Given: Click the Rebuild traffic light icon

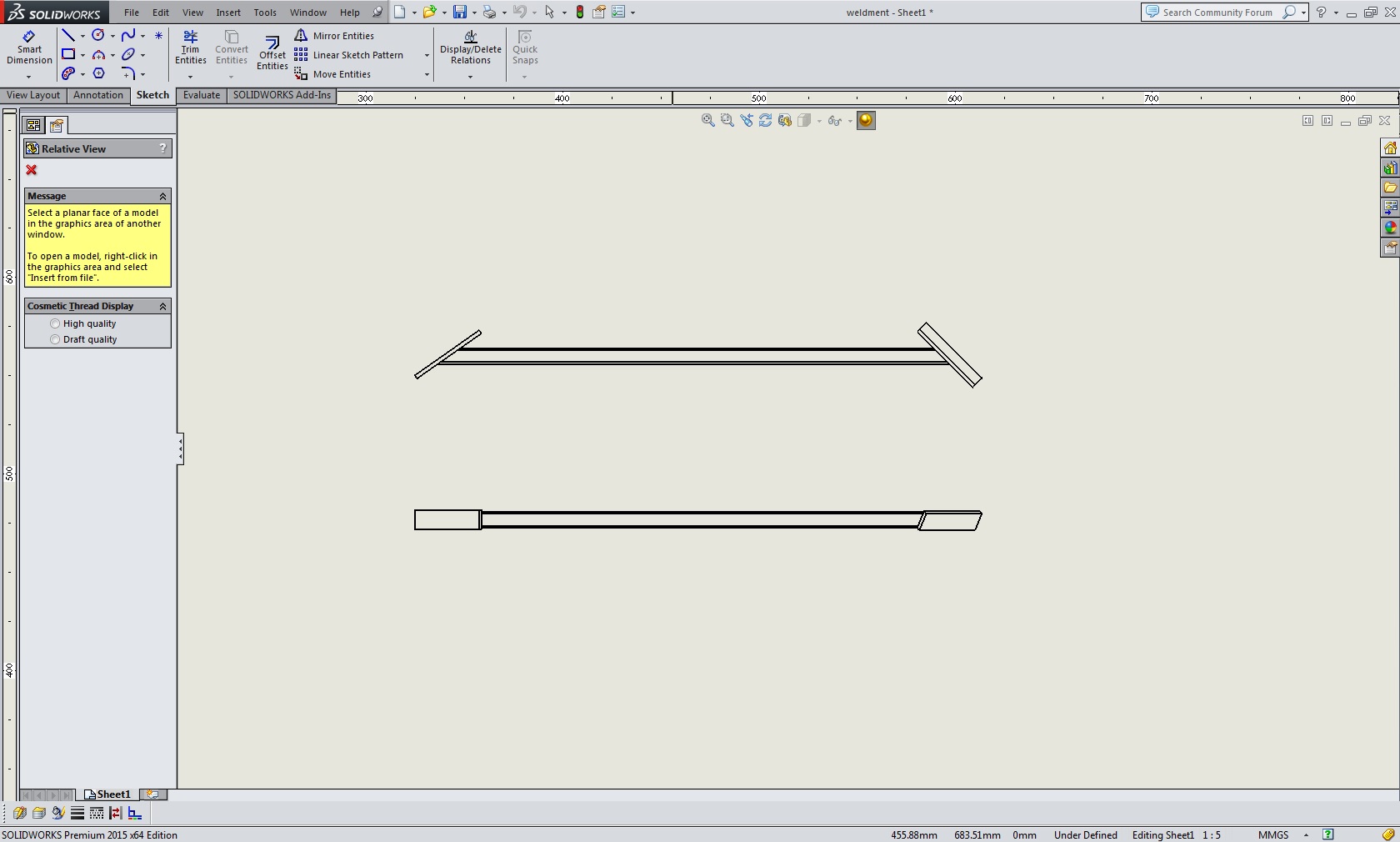Looking at the screenshot, I should click(580, 13).
